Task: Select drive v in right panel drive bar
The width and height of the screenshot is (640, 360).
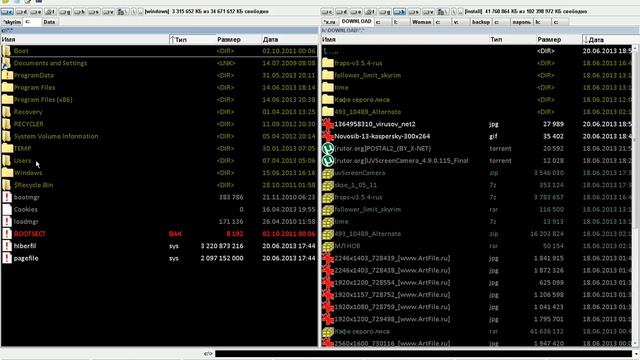Action: point(428,12)
